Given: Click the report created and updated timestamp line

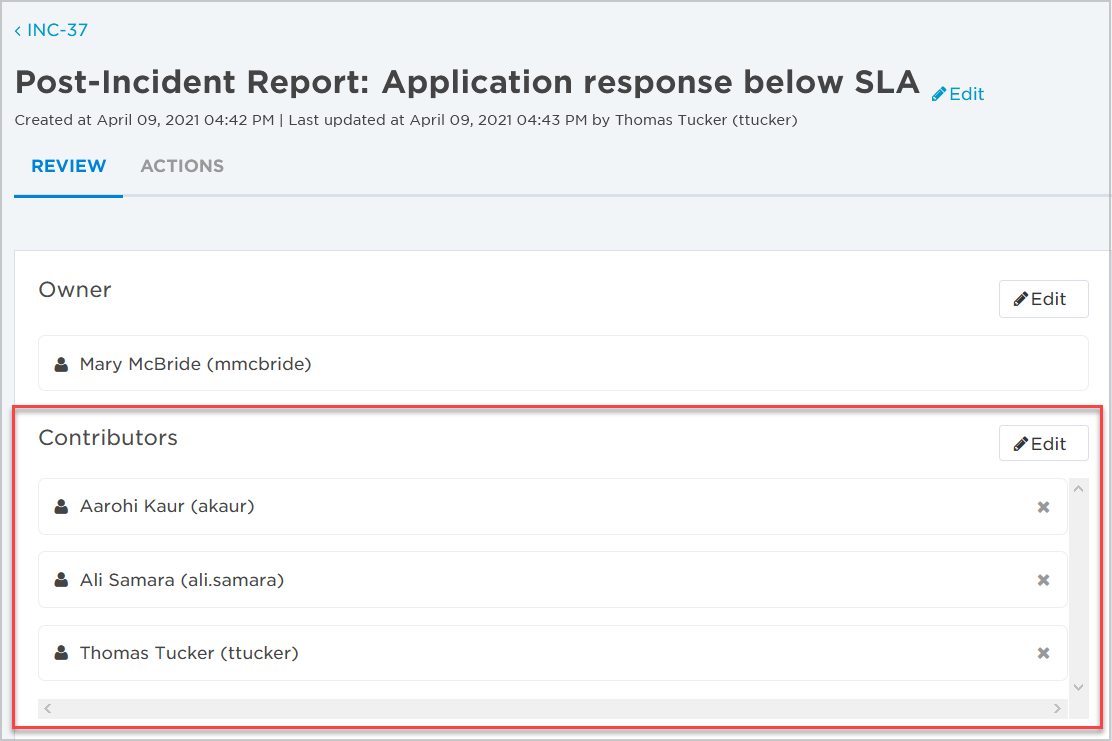Looking at the screenshot, I should (406, 121).
